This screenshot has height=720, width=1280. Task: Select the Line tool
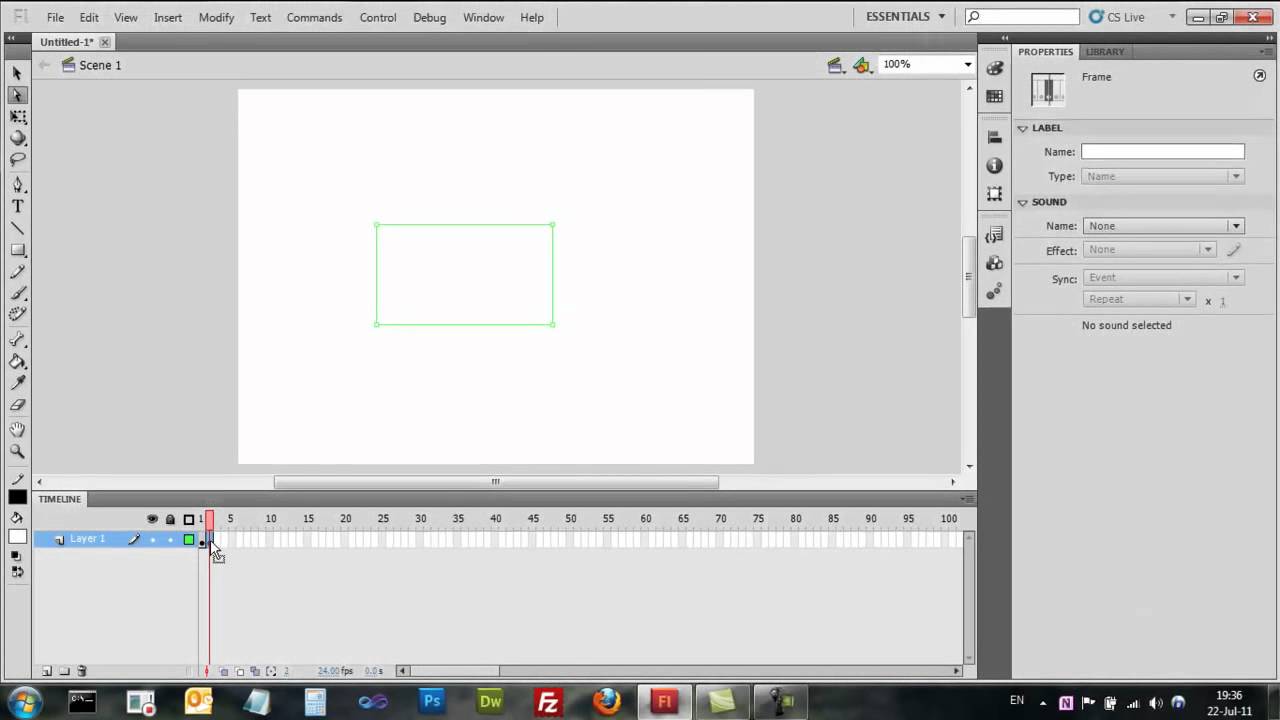point(17,228)
